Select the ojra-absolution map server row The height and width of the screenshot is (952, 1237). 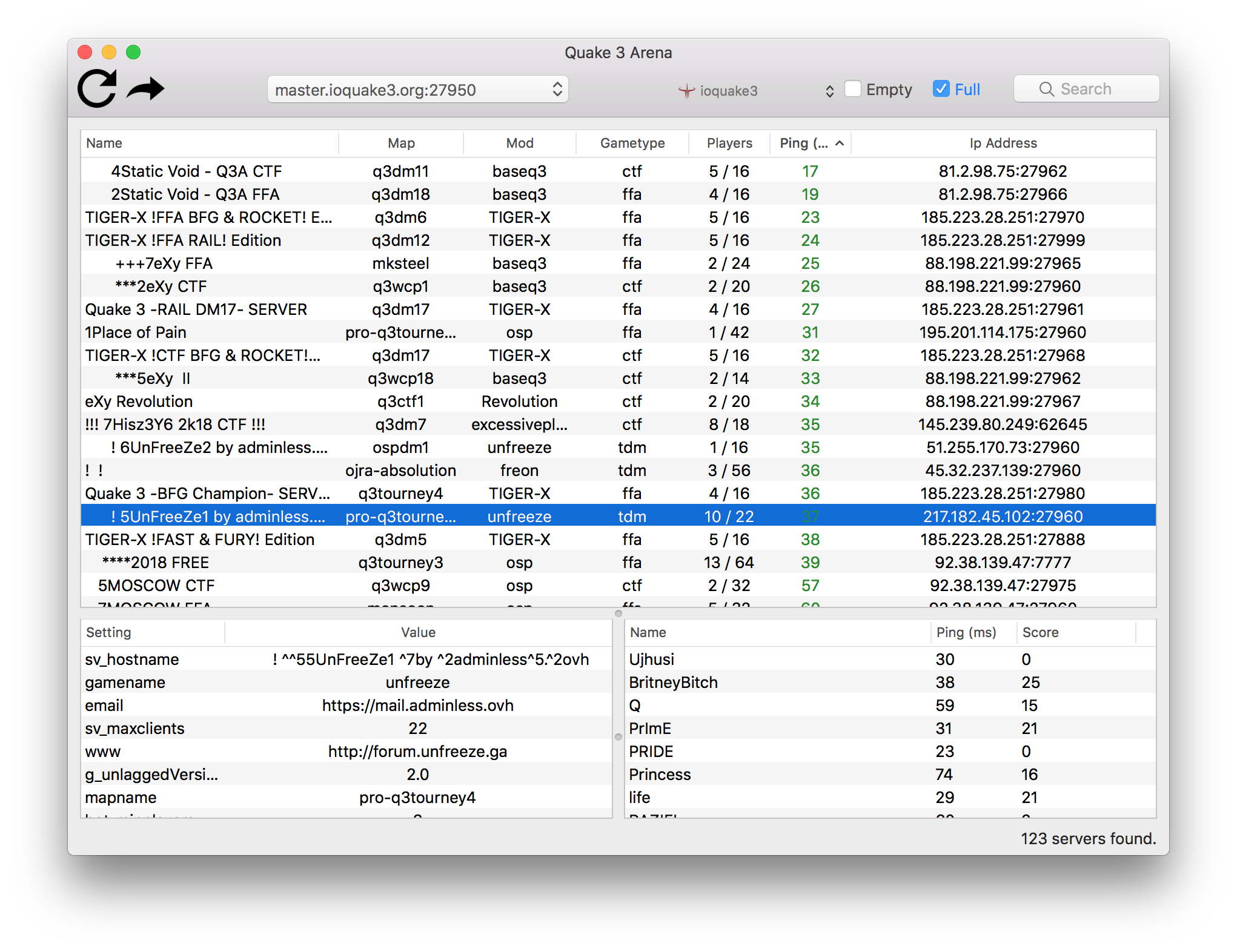click(x=618, y=471)
